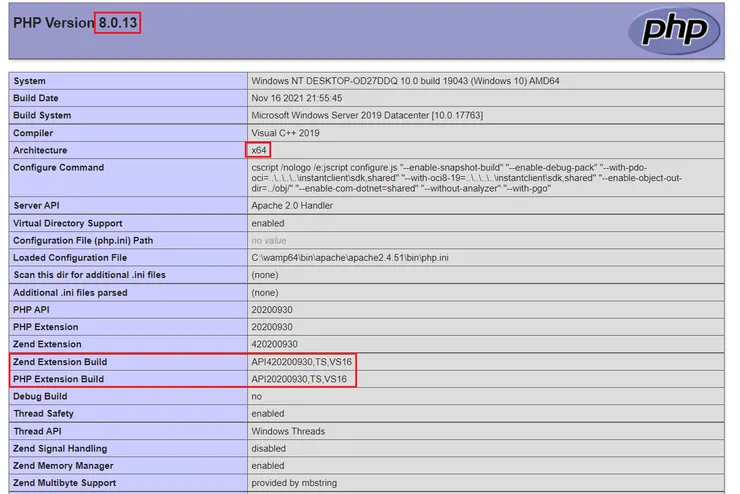Select the cscript /nologo configure command text
Screen dimensions: 740x494
point(466,178)
